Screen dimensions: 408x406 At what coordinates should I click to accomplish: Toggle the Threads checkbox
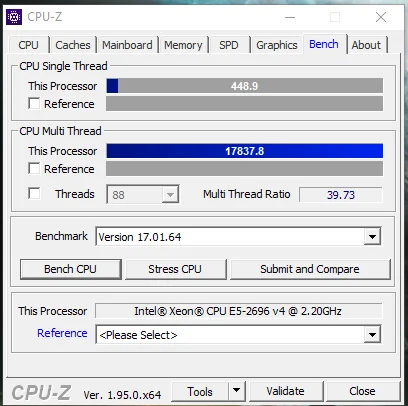34,193
